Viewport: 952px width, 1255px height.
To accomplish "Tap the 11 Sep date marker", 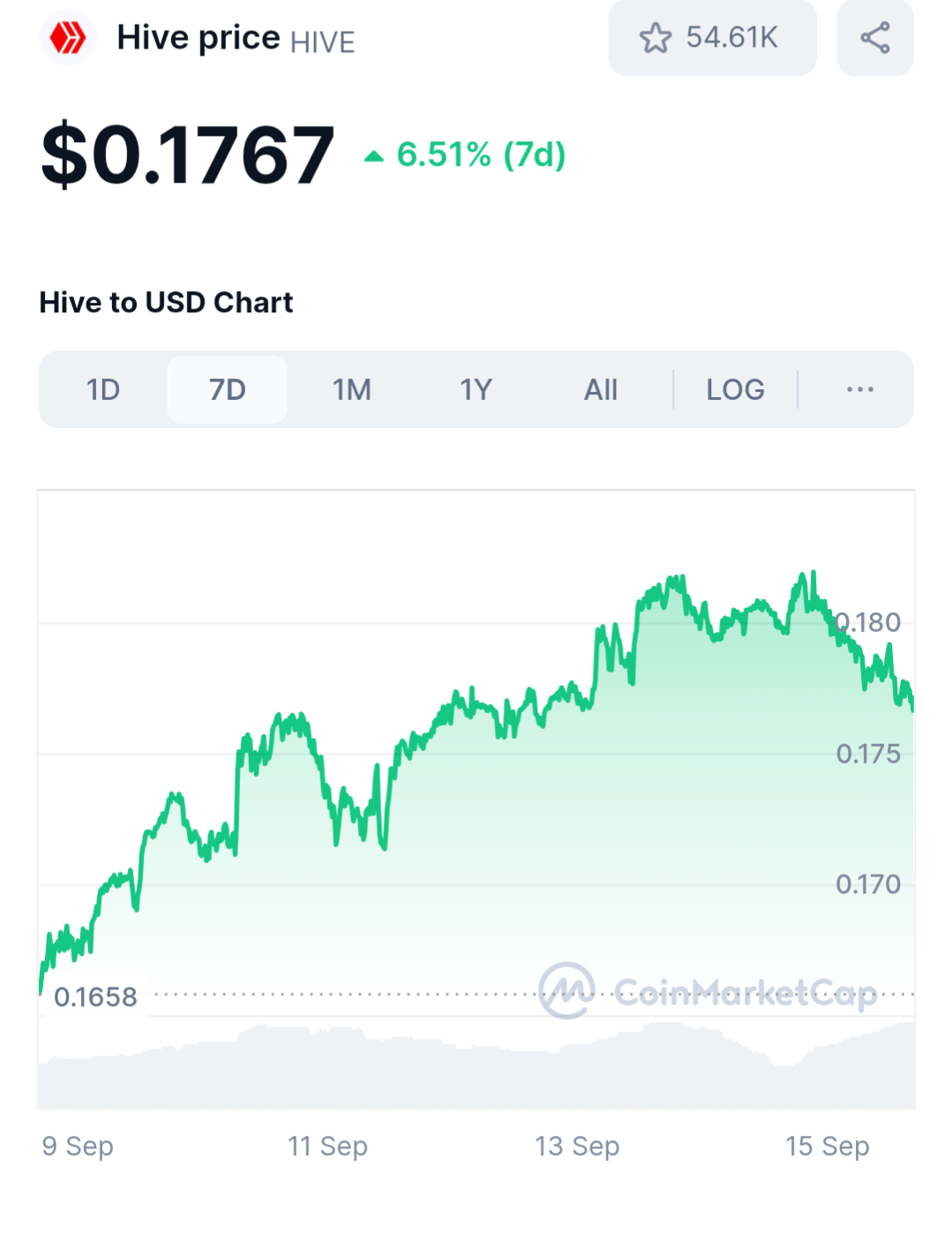I will (327, 1146).
